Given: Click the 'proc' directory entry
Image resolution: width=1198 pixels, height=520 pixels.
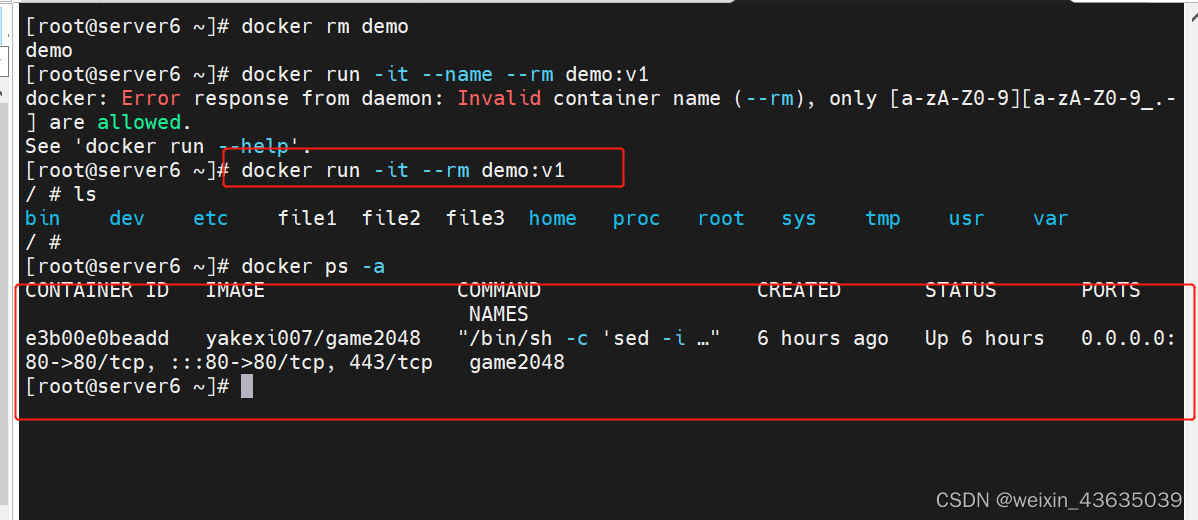Looking at the screenshot, I should pyautogui.click(x=636, y=218).
